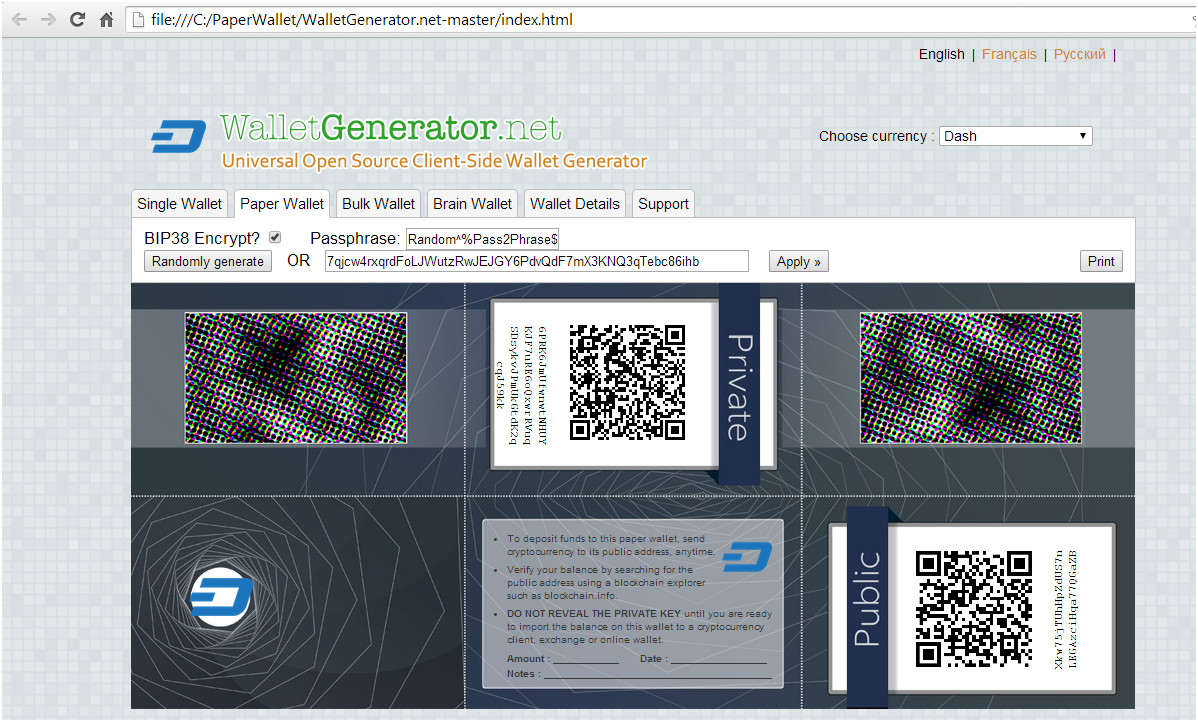The width and height of the screenshot is (1198, 722).
Task: Click the Choose currency label
Action: pyautogui.click(x=876, y=136)
